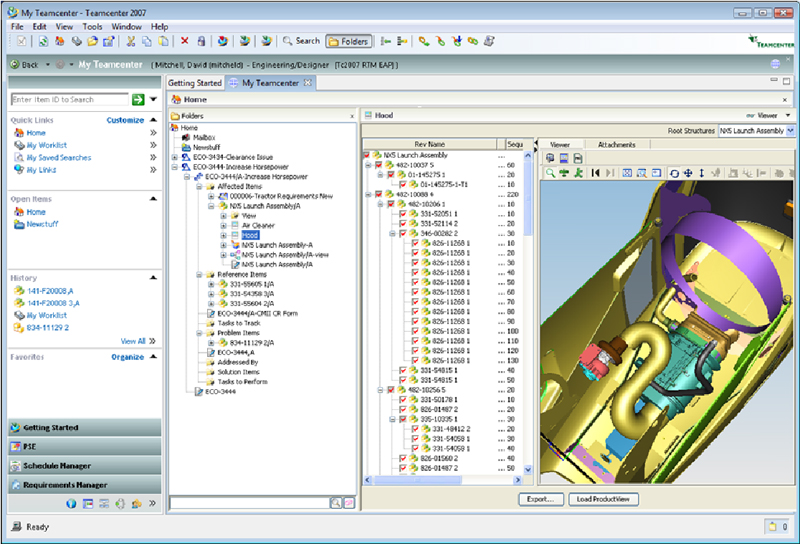800x544 pixels.
Task: Select Air Cleaner in the folders tree
Action: coord(258,226)
